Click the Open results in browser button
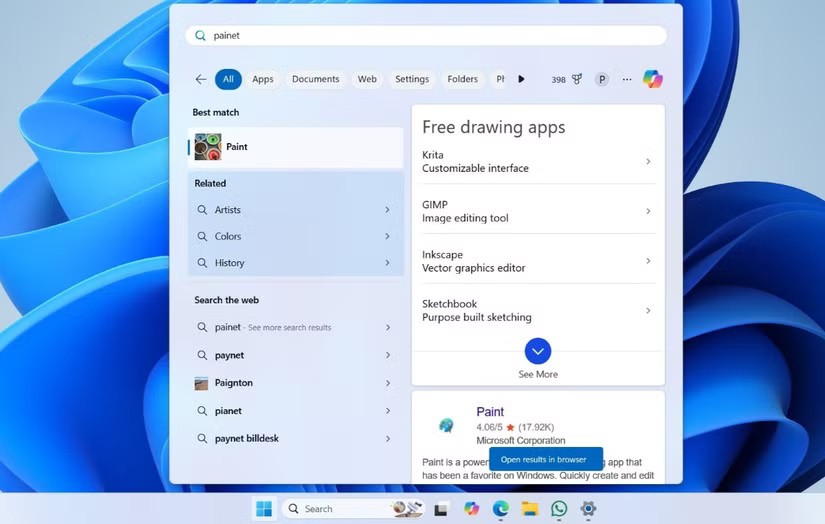The image size is (825, 524). click(544, 459)
